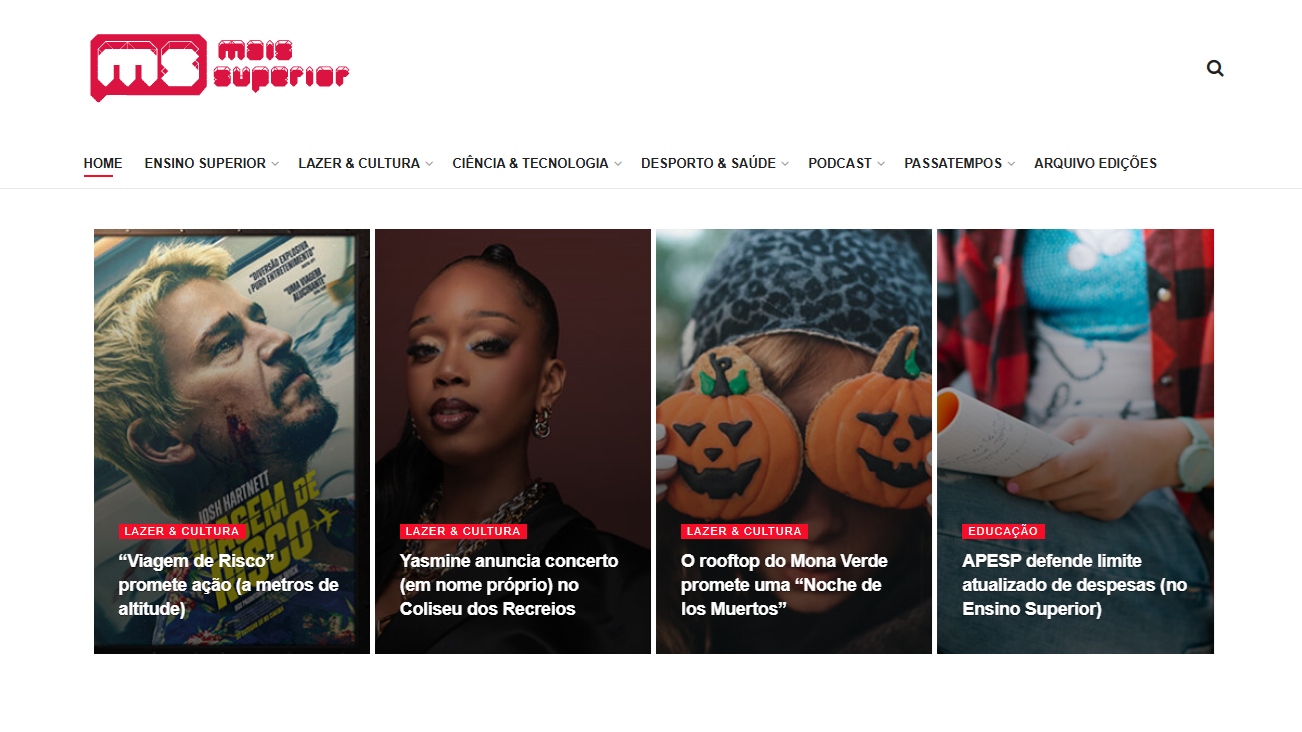Click Lazer & Cultura tag on Yasmine article
The width and height of the screenshot is (1302, 732).
[x=463, y=531]
